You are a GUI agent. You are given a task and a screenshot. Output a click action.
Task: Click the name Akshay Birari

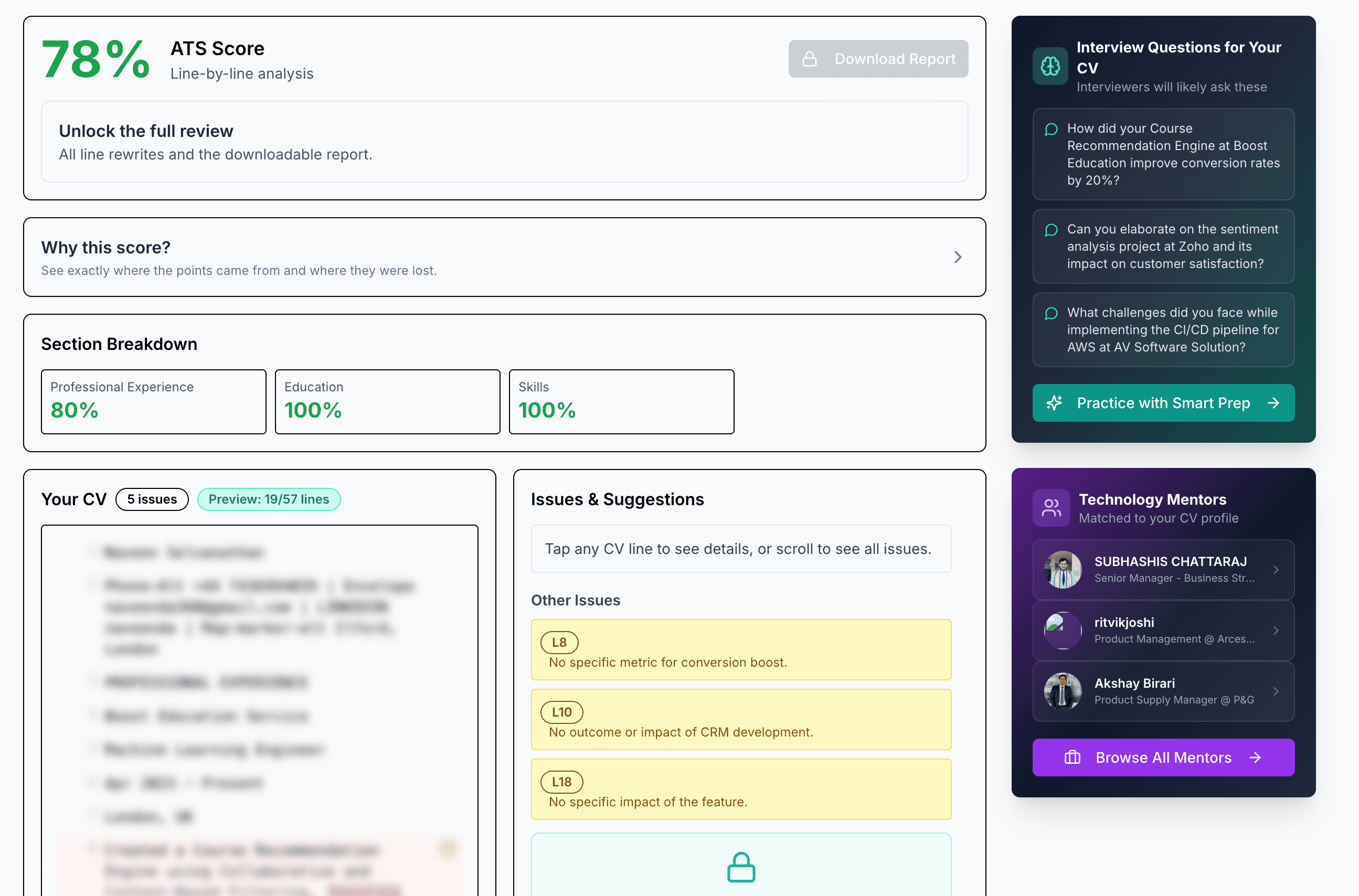(x=1134, y=683)
